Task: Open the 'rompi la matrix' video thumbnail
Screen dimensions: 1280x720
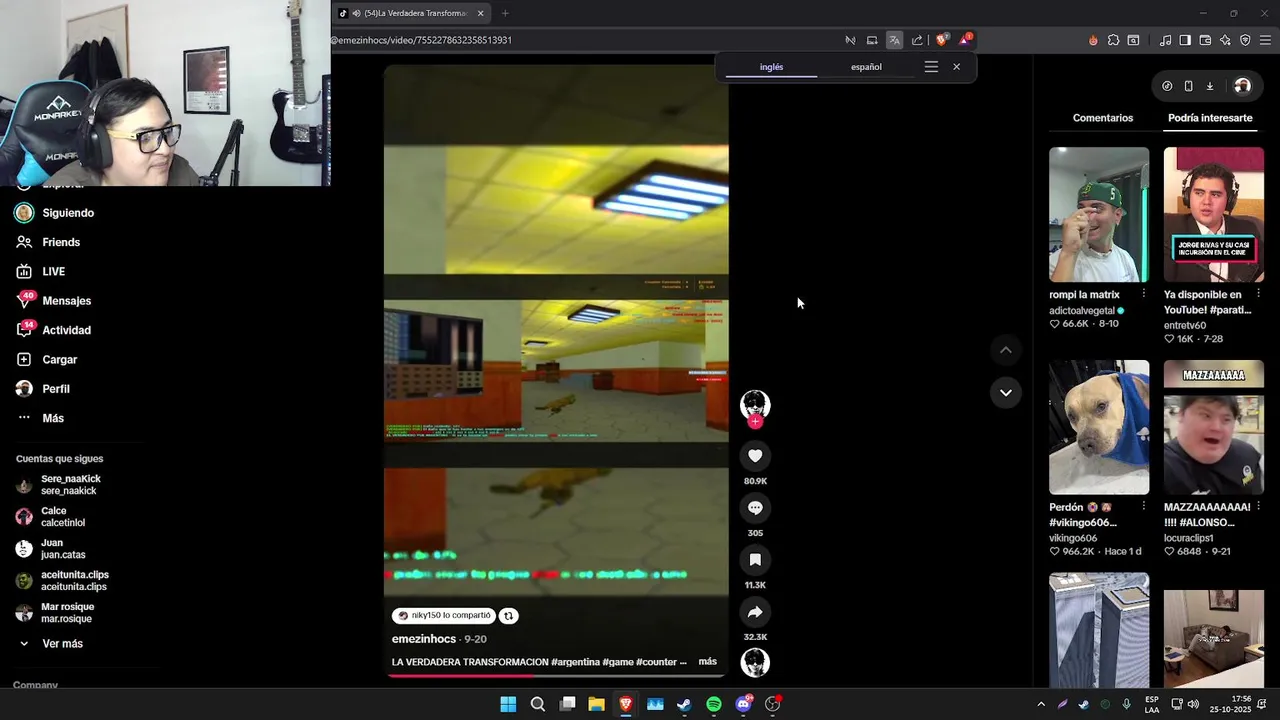Action: coord(1099,215)
